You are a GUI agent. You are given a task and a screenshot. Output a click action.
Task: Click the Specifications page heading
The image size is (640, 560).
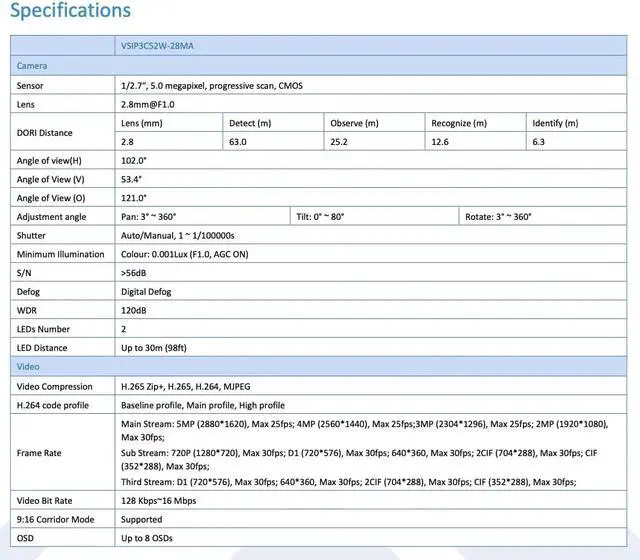[70, 12]
